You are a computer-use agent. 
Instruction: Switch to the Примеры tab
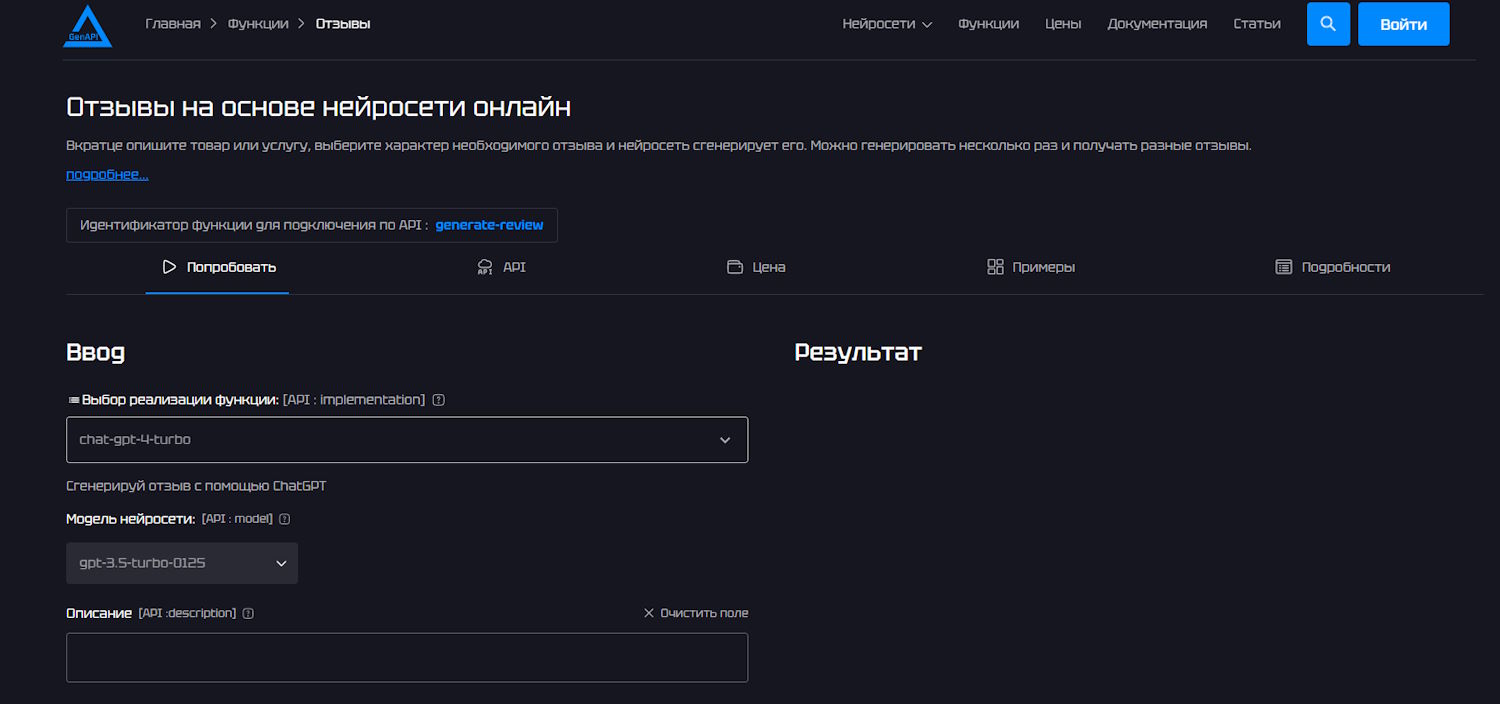[x=1031, y=267]
